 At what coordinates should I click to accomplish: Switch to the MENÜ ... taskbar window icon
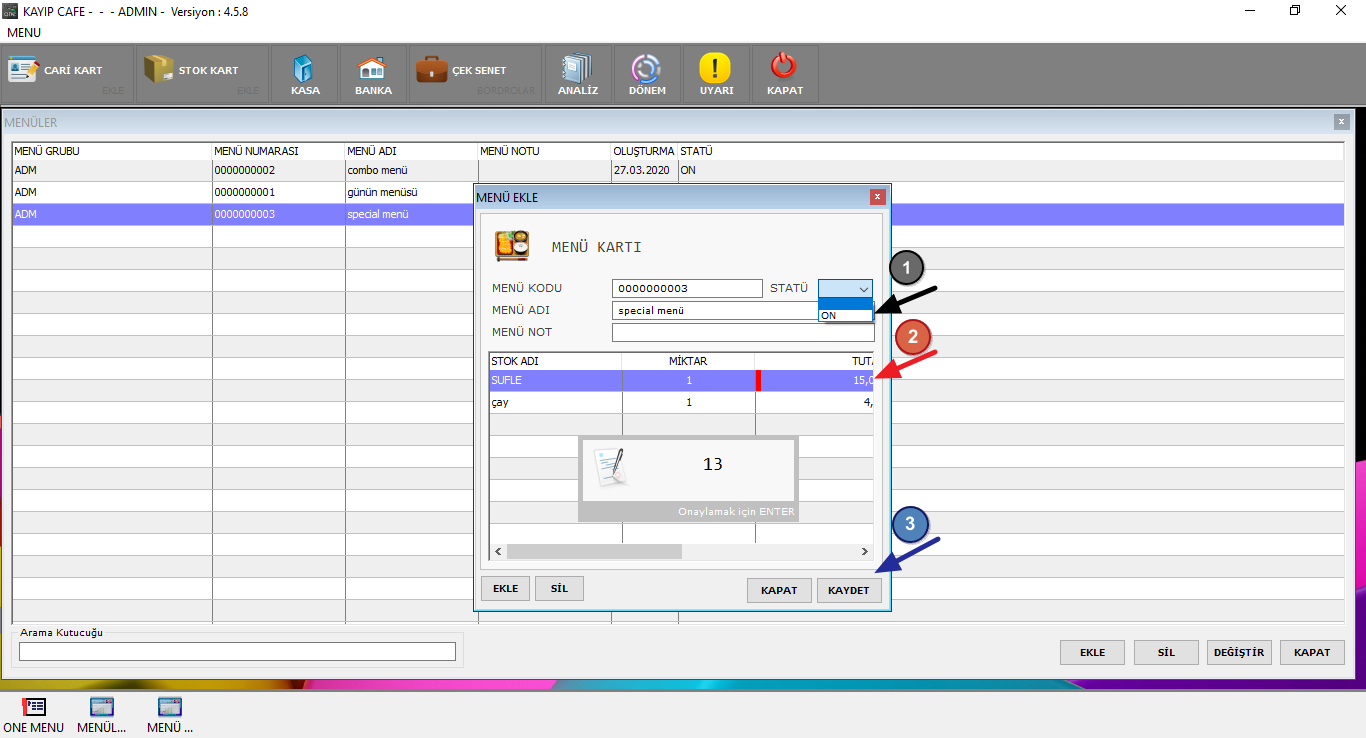pos(170,706)
